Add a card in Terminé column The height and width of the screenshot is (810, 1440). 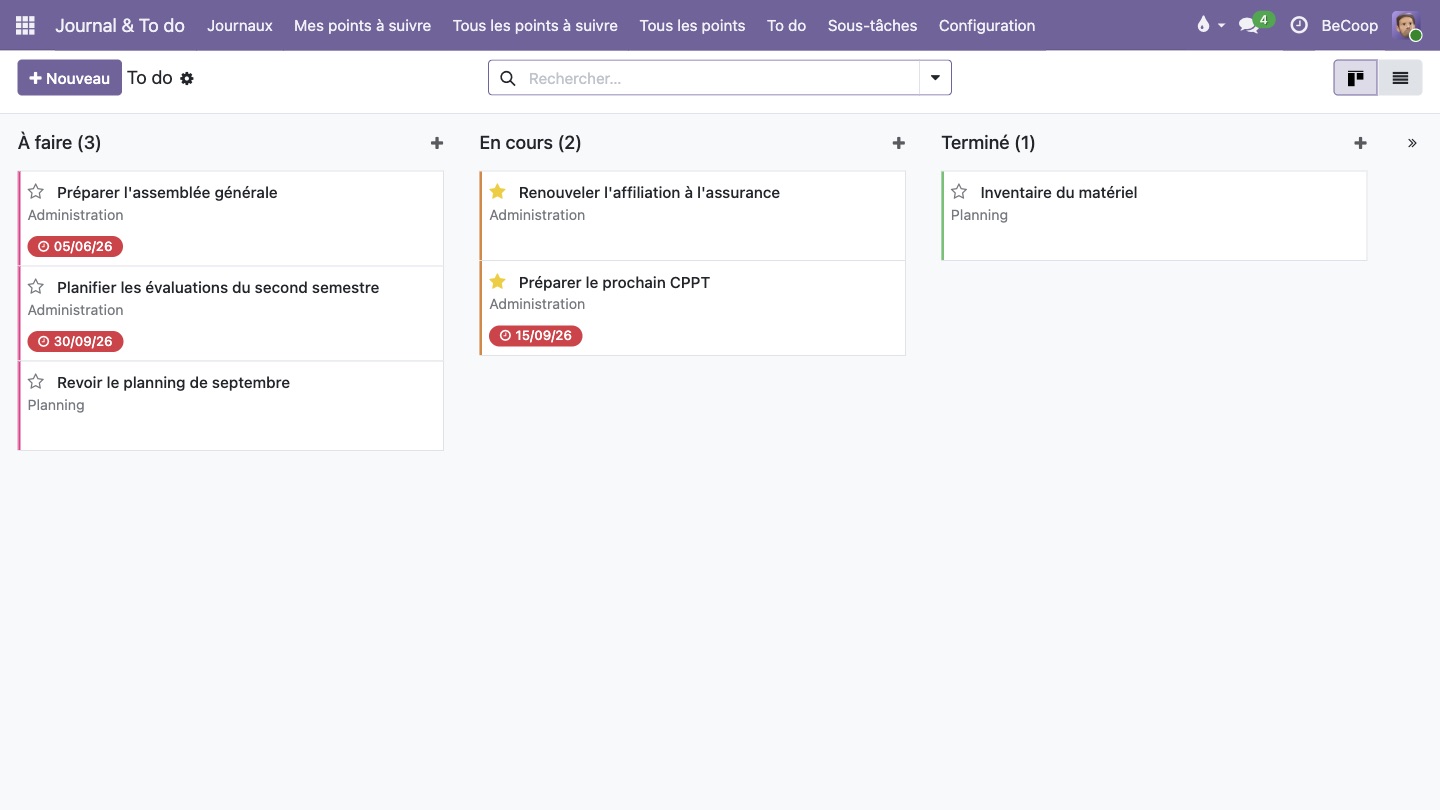(x=1360, y=143)
